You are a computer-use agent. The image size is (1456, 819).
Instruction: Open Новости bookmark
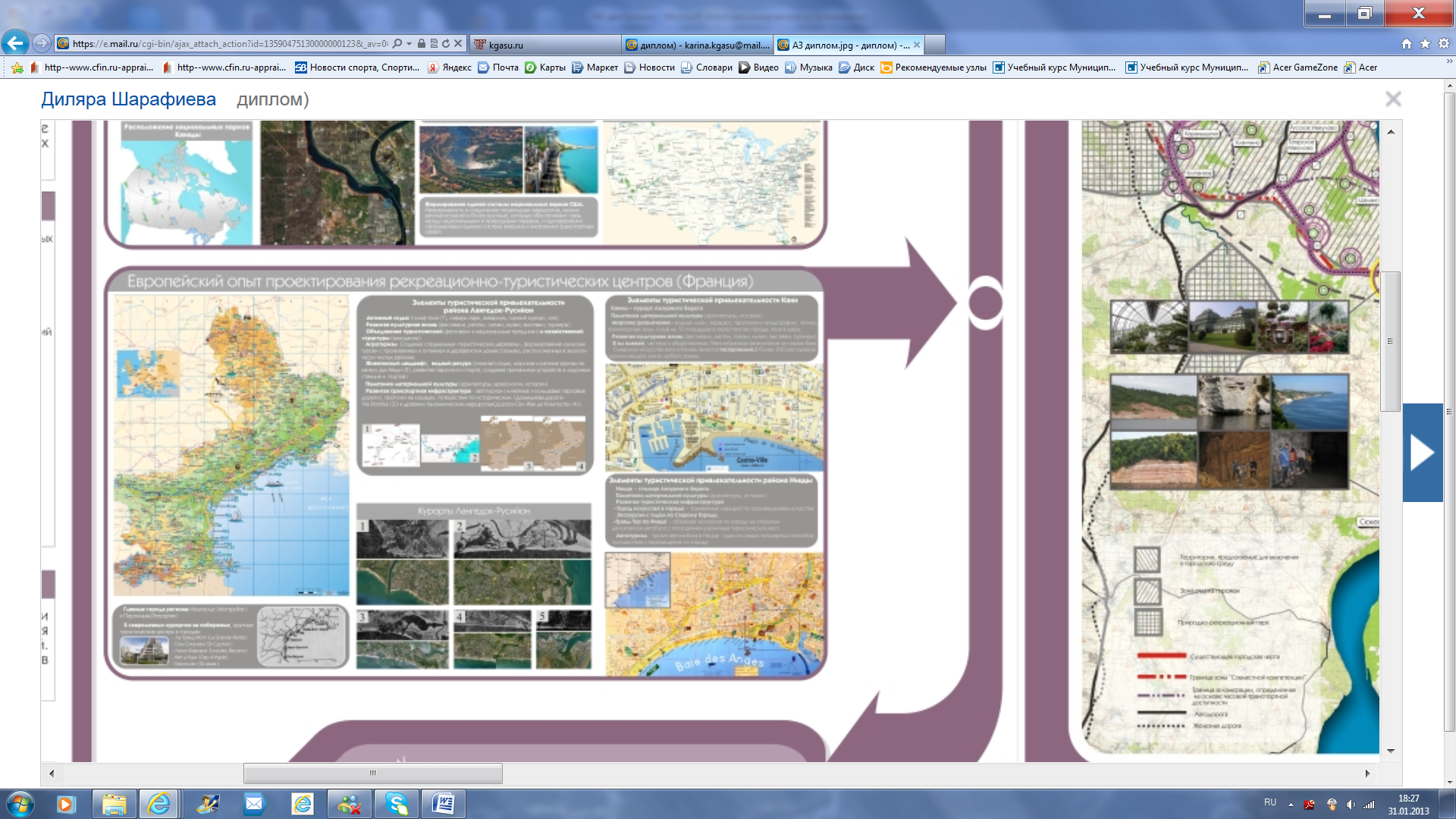point(649,67)
